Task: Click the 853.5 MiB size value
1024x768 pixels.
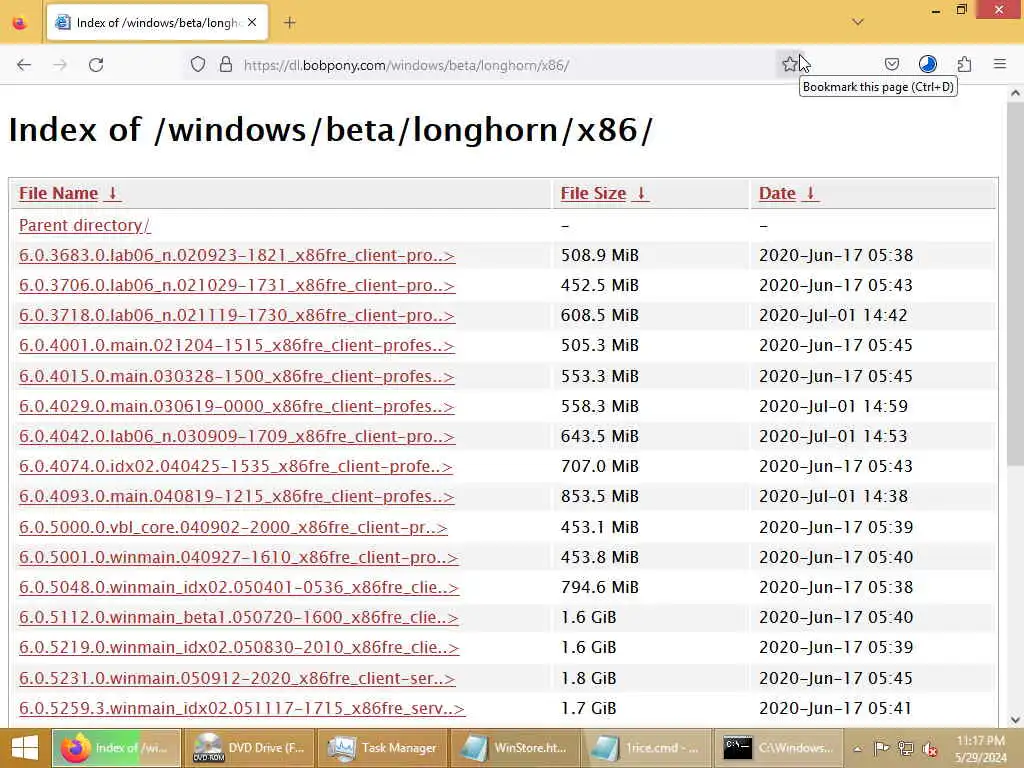Action: coord(600,496)
